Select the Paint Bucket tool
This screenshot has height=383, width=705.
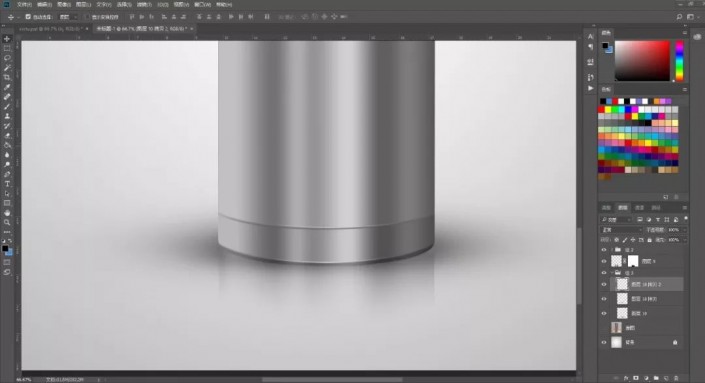pyautogui.click(x=7, y=145)
